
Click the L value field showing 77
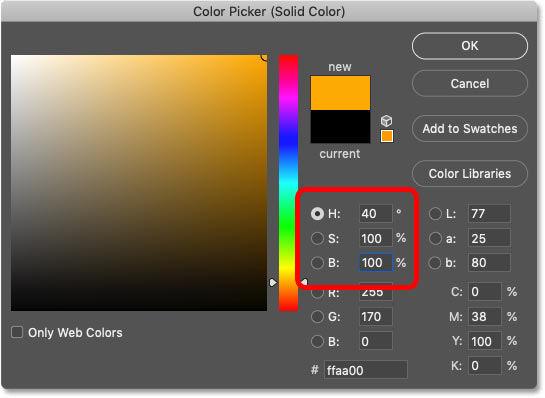click(489, 213)
